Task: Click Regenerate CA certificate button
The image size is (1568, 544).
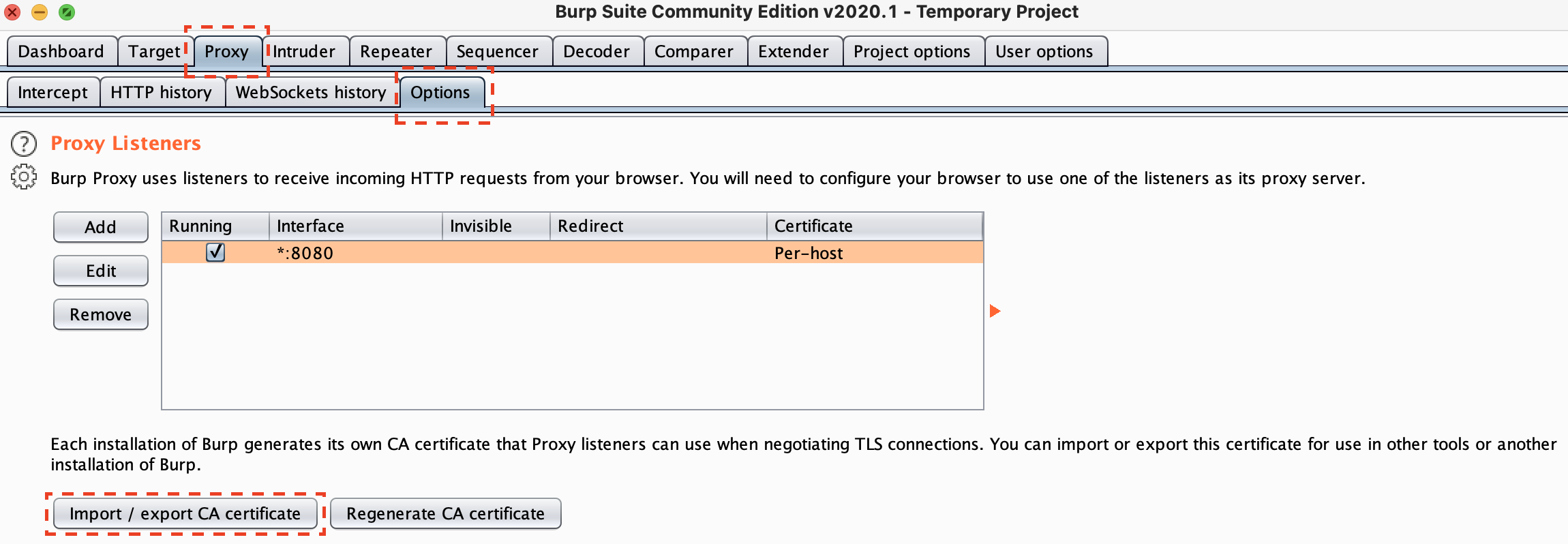Action: coord(446,513)
